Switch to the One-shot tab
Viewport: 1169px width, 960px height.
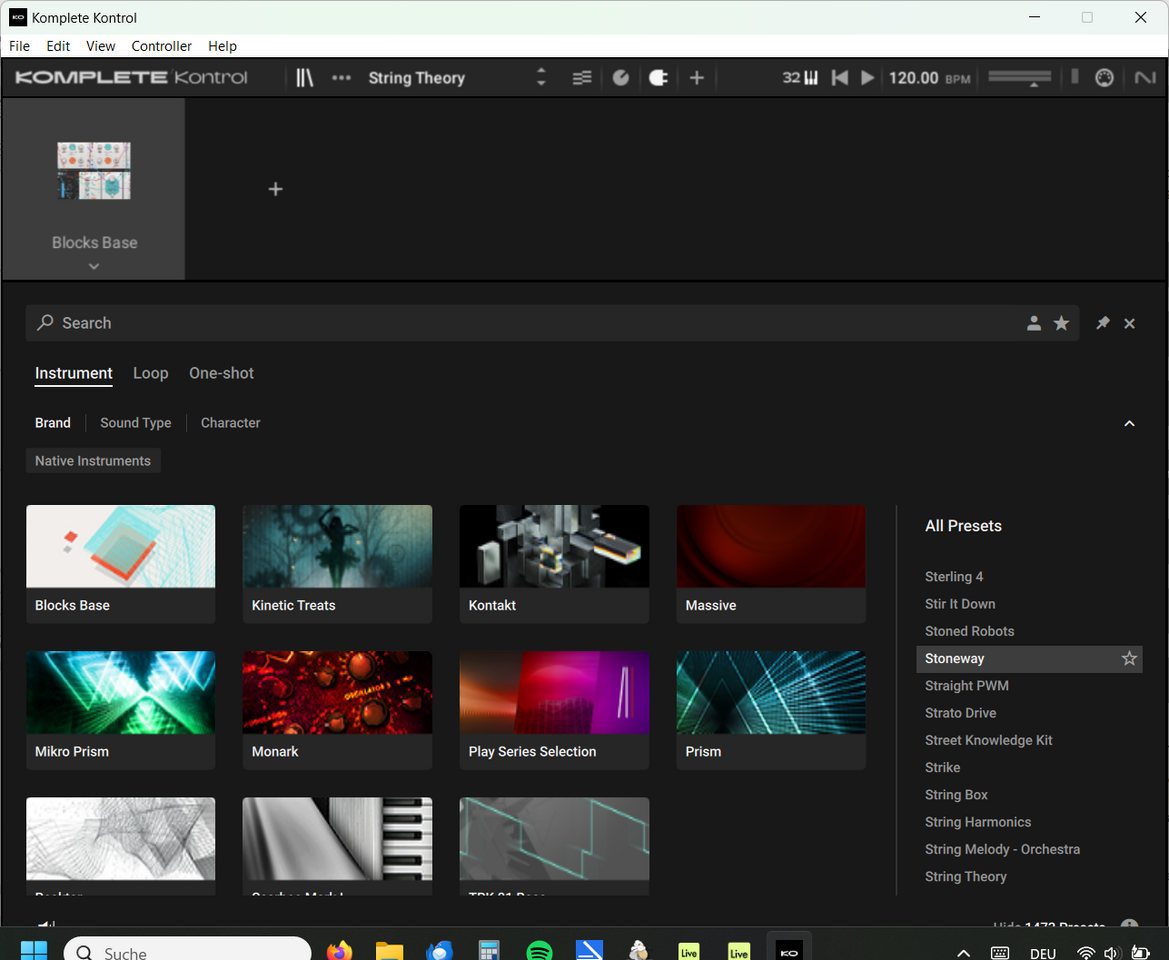tap(221, 373)
